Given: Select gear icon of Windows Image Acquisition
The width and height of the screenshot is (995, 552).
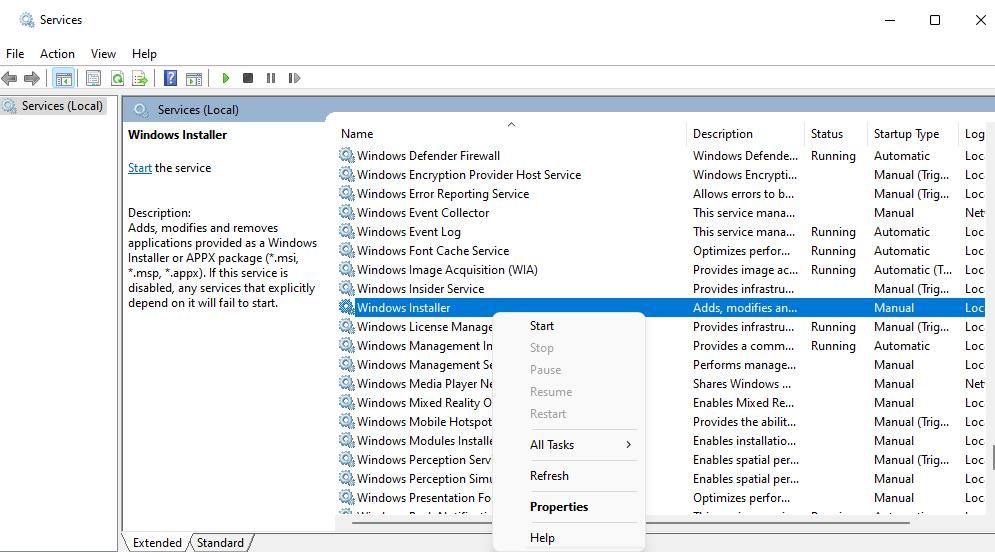Looking at the screenshot, I should click(x=346, y=270).
